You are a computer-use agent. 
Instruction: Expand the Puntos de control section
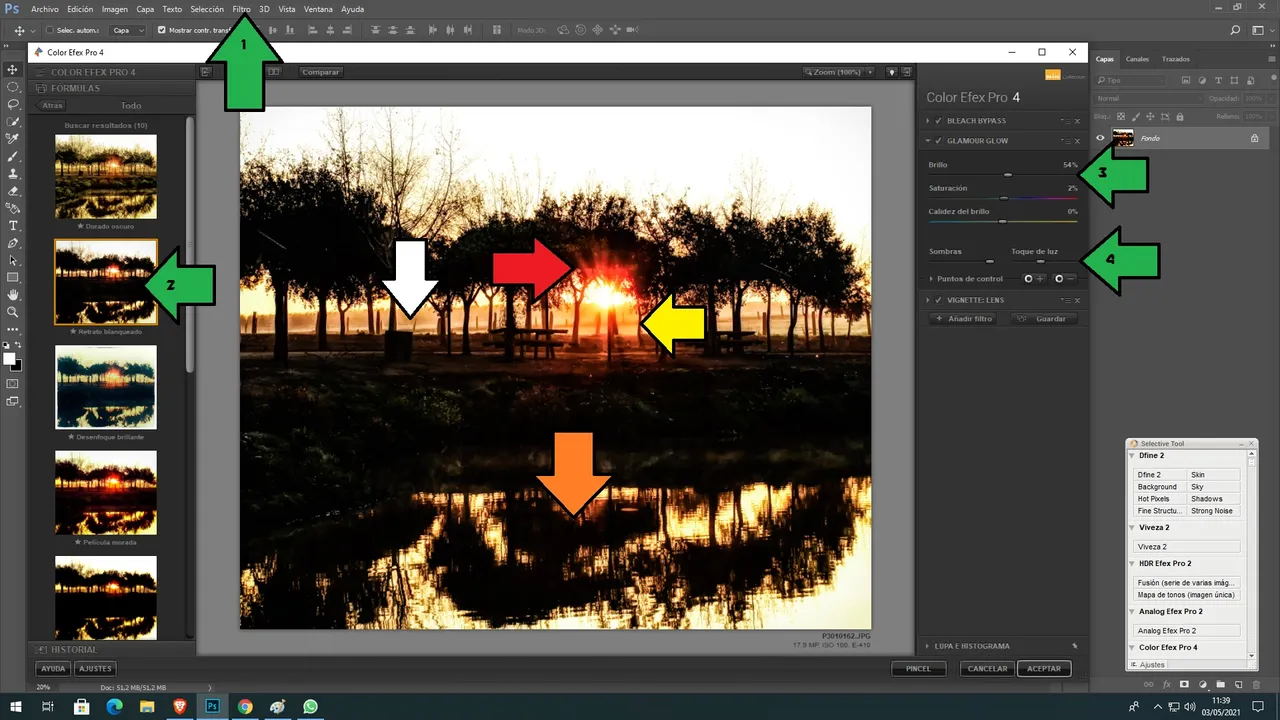tap(932, 279)
